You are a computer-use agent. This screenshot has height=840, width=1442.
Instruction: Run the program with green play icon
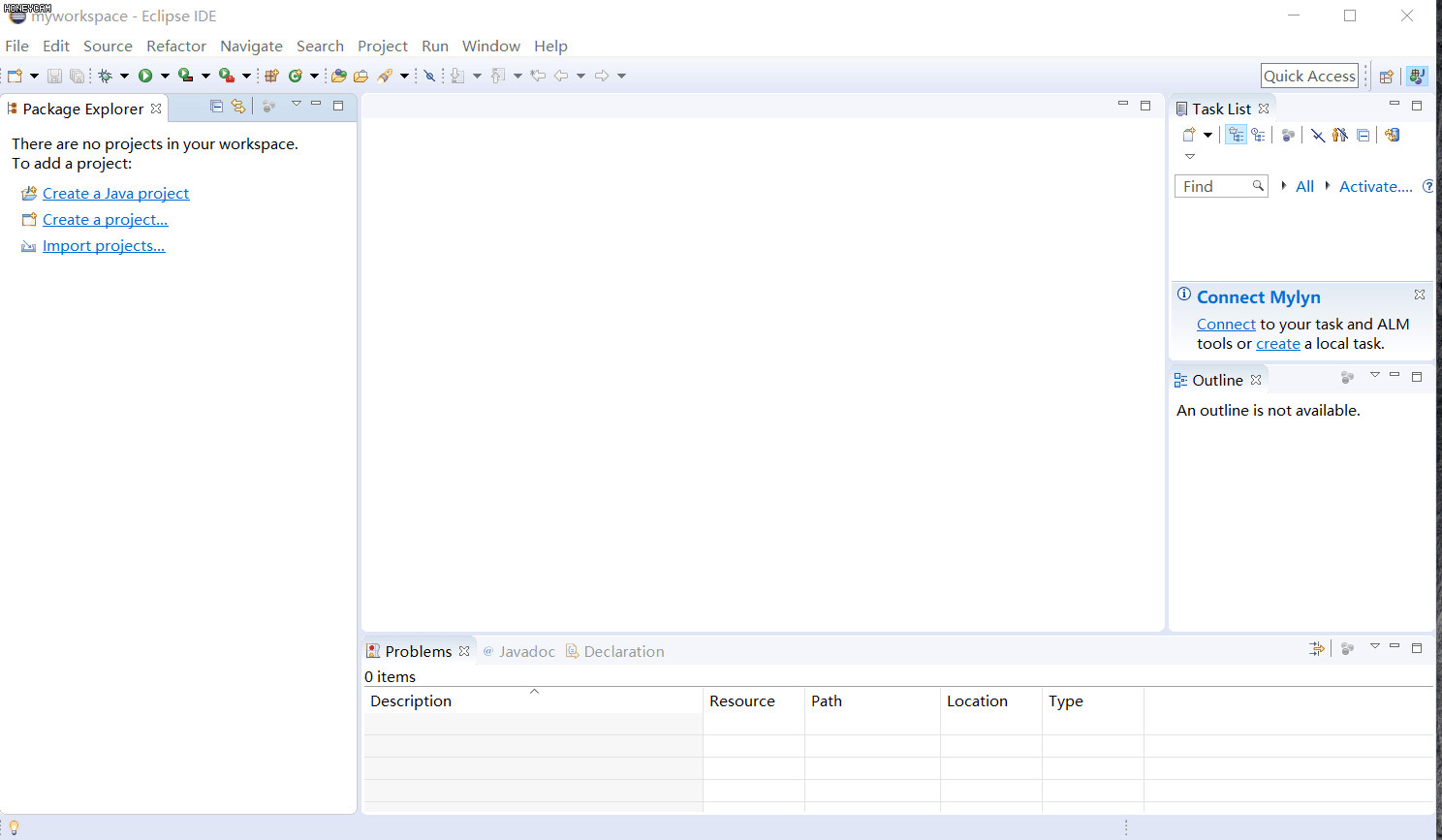click(145, 76)
